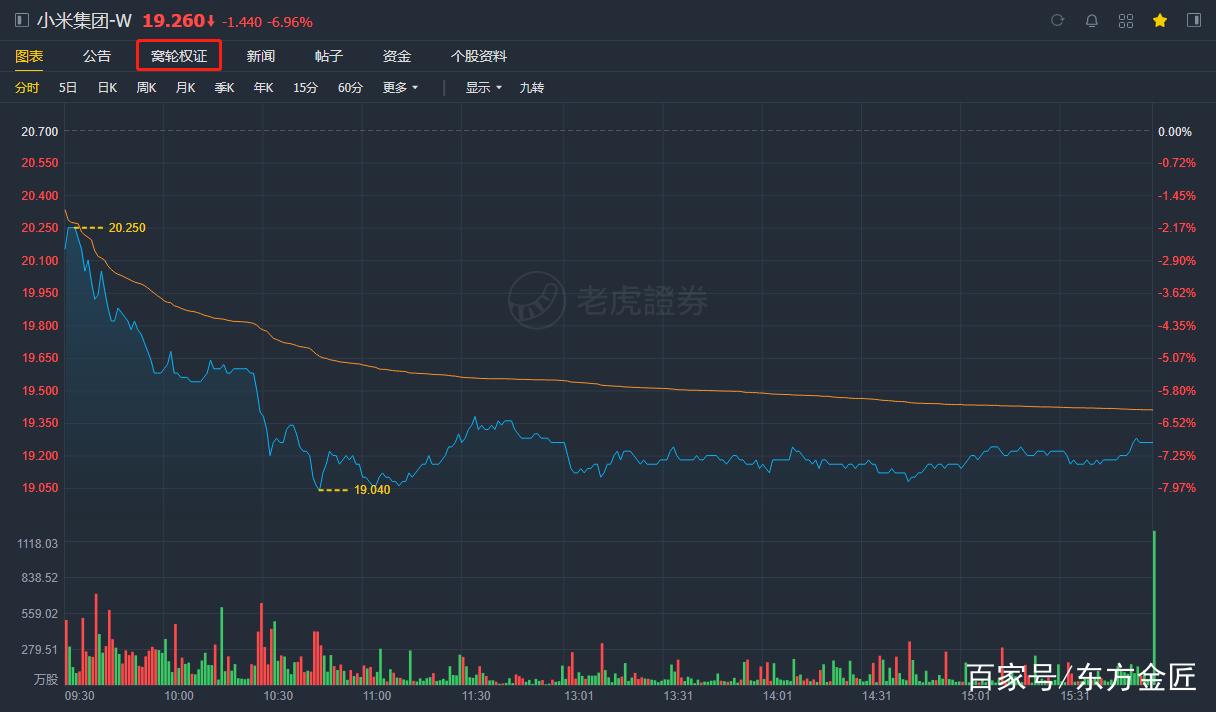Screen dimensions: 1216x712
Task: Click the refresh icon in header
Action: (1058, 20)
